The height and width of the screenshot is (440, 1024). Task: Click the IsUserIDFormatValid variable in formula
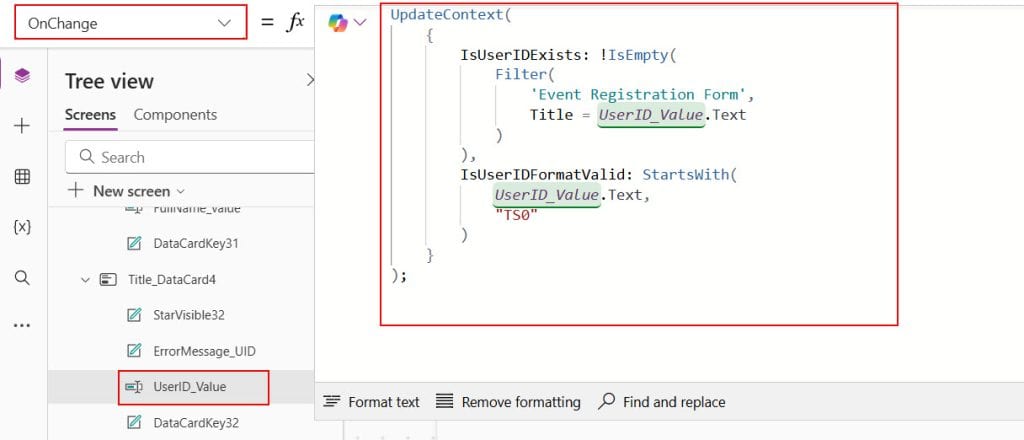click(x=545, y=175)
